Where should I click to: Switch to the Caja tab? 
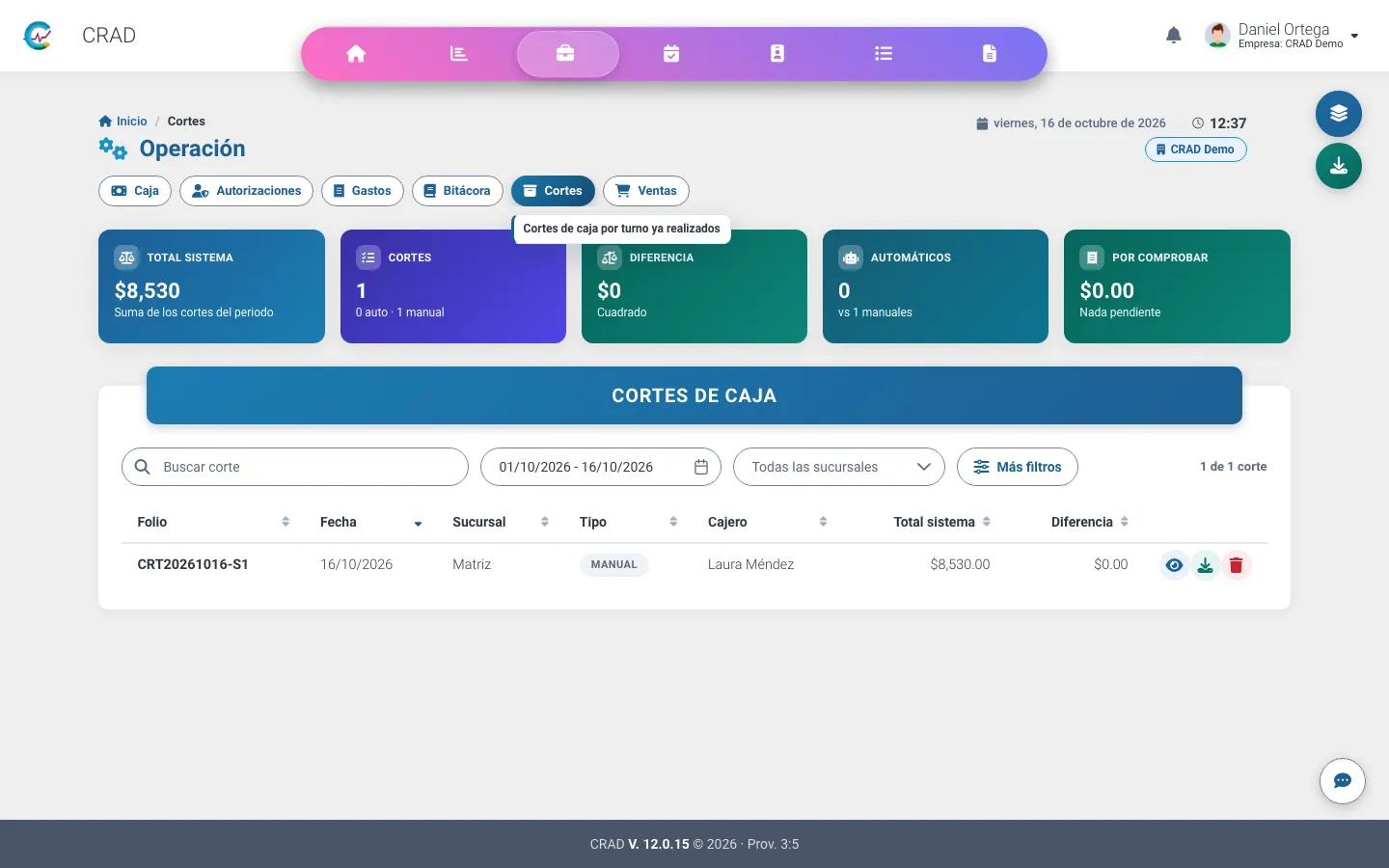click(x=135, y=191)
